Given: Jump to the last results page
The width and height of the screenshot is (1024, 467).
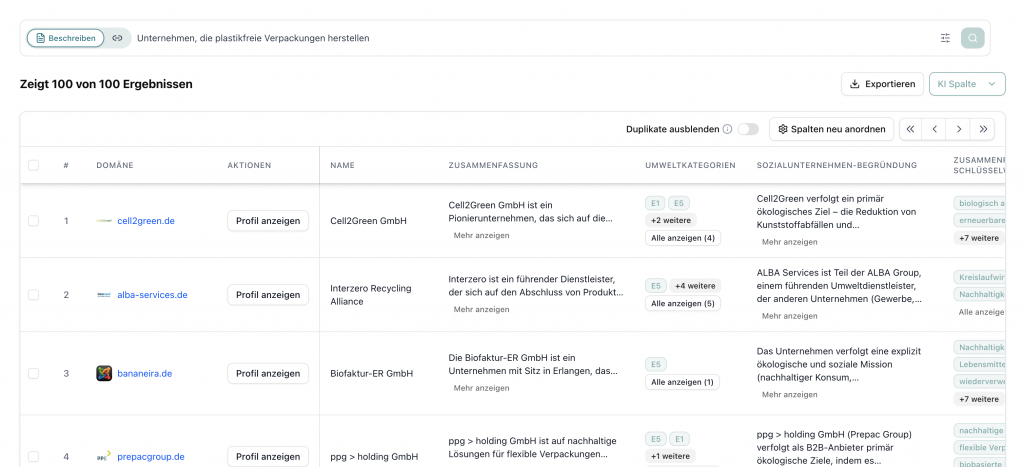Looking at the screenshot, I should [x=982, y=129].
